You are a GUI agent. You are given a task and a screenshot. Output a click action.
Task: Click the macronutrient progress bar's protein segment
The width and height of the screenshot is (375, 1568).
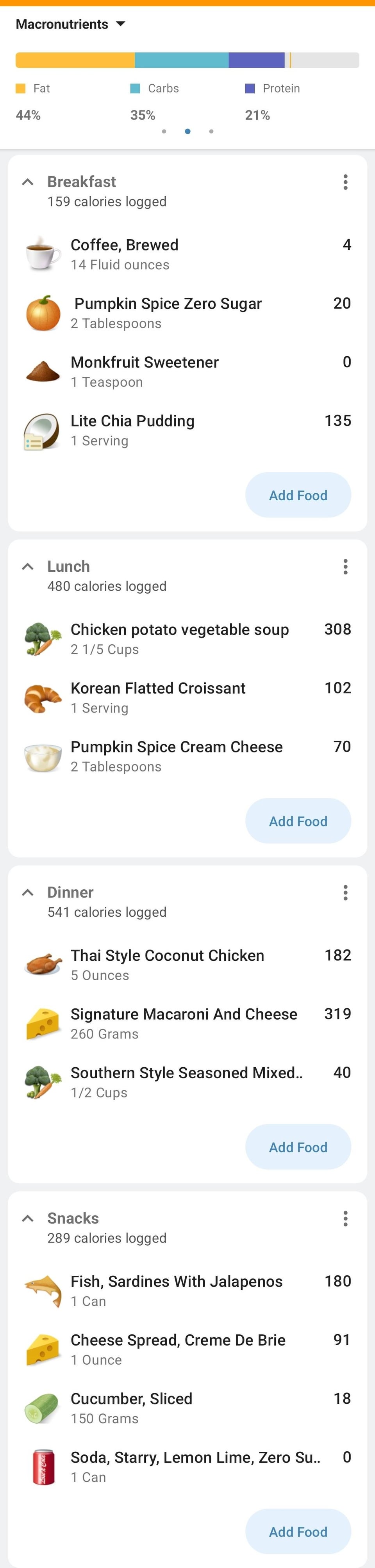pyautogui.click(x=256, y=60)
